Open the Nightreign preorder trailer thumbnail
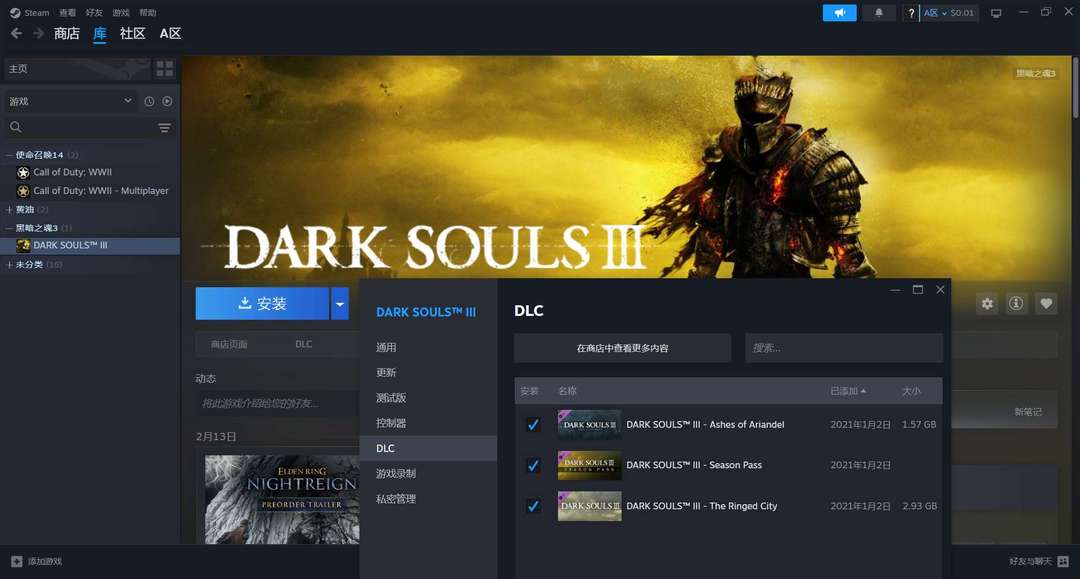 pos(282,499)
